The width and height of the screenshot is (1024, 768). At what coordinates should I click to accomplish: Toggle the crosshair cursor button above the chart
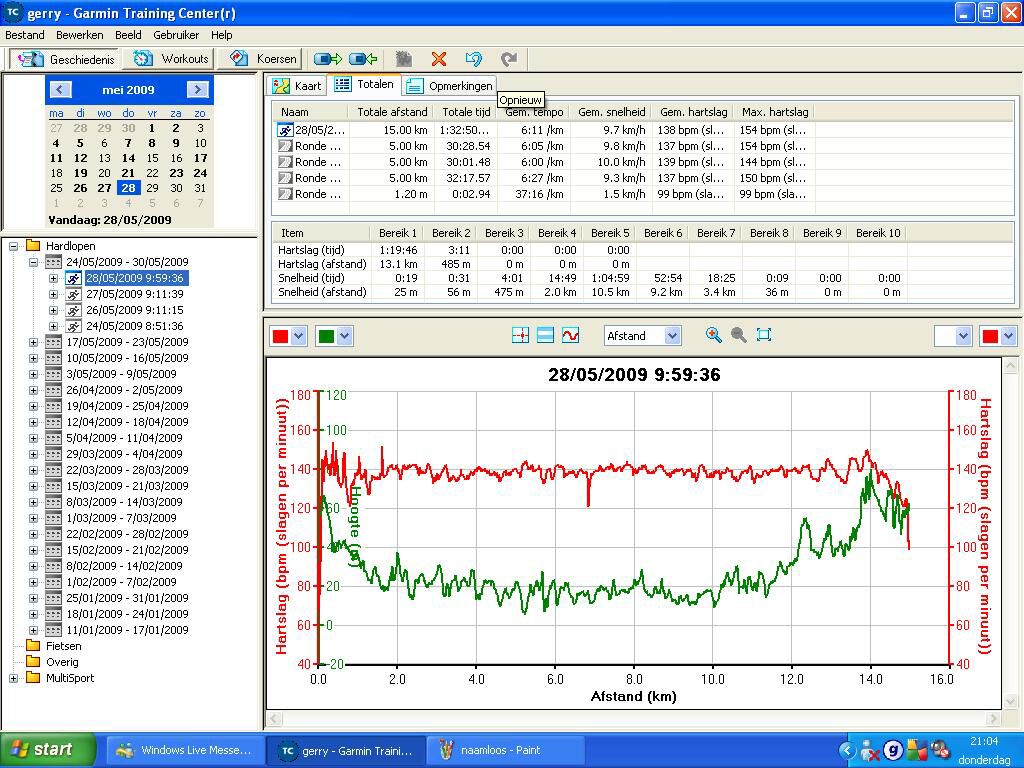[x=520, y=336]
